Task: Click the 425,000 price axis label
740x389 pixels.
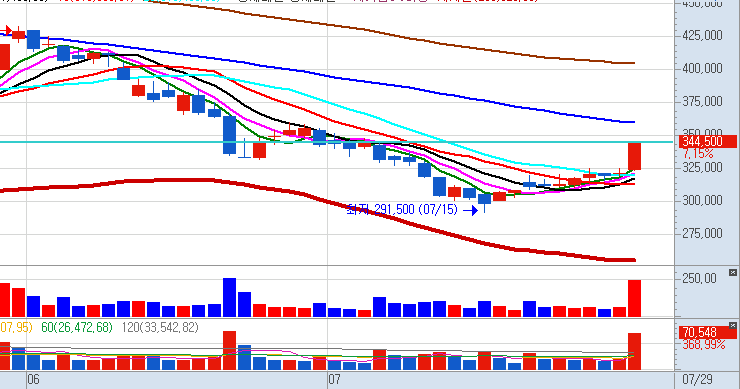Action: click(x=702, y=35)
